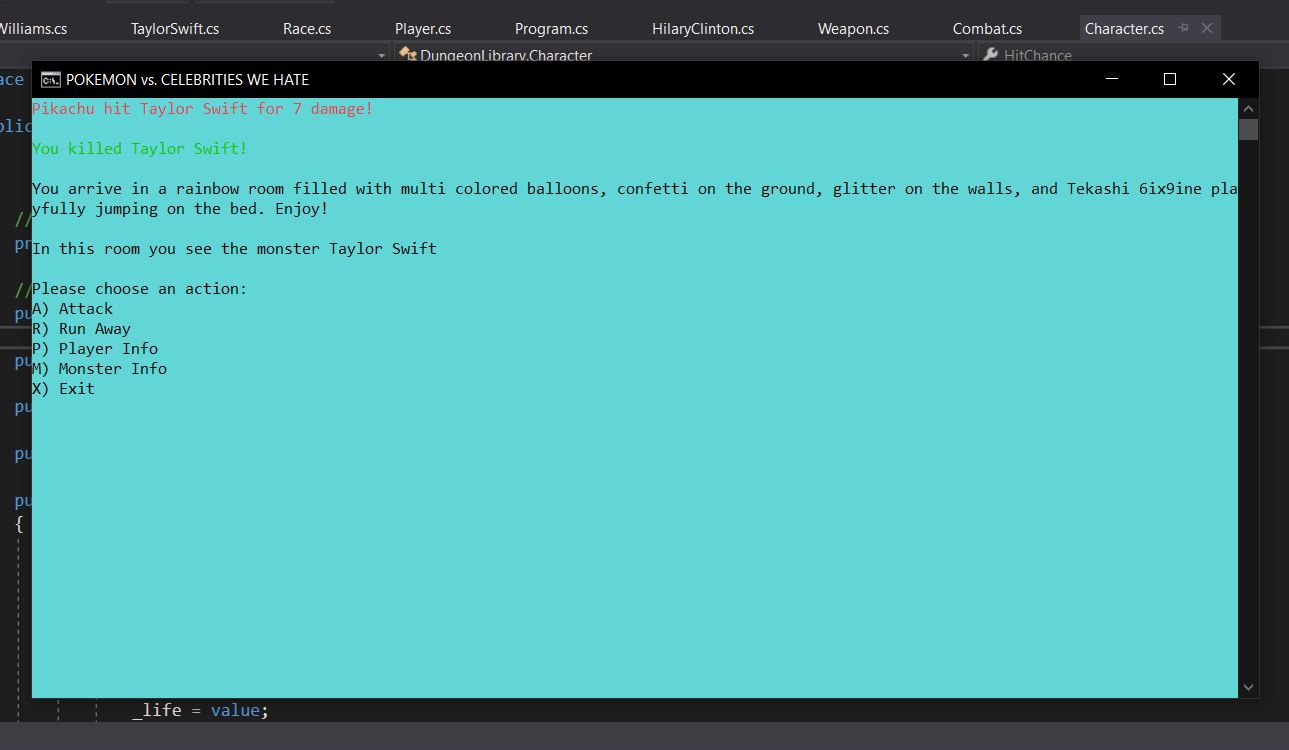Expand the project dropdown arrow left of DungeonLibrary
The width and height of the screenshot is (1289, 750).
pos(381,56)
